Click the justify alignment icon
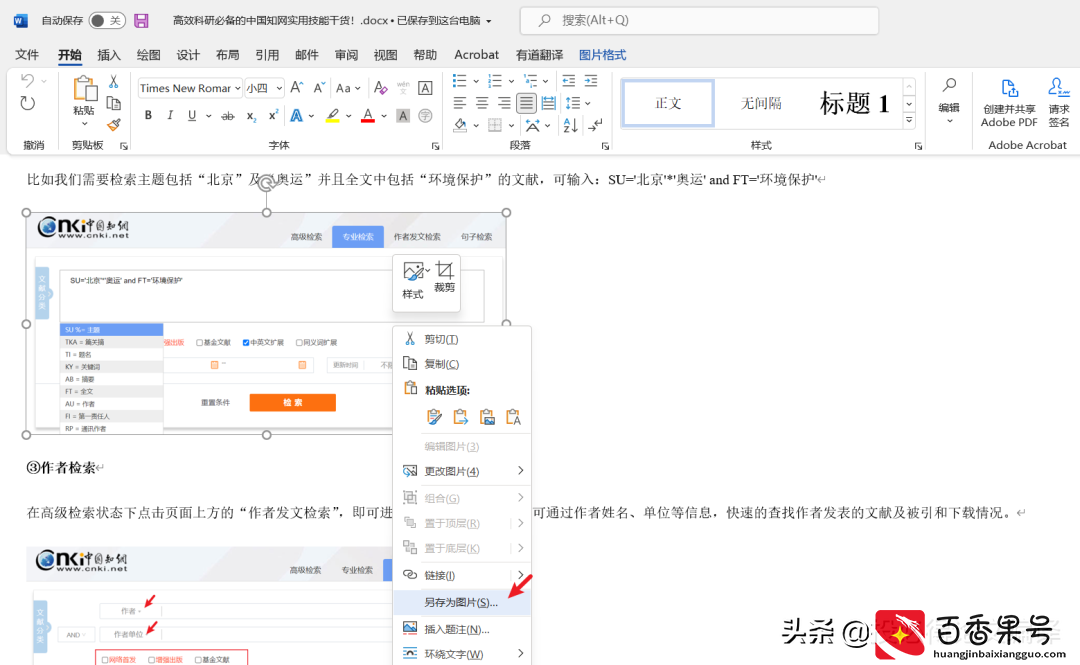This screenshot has height=665, width=1080. (x=526, y=103)
